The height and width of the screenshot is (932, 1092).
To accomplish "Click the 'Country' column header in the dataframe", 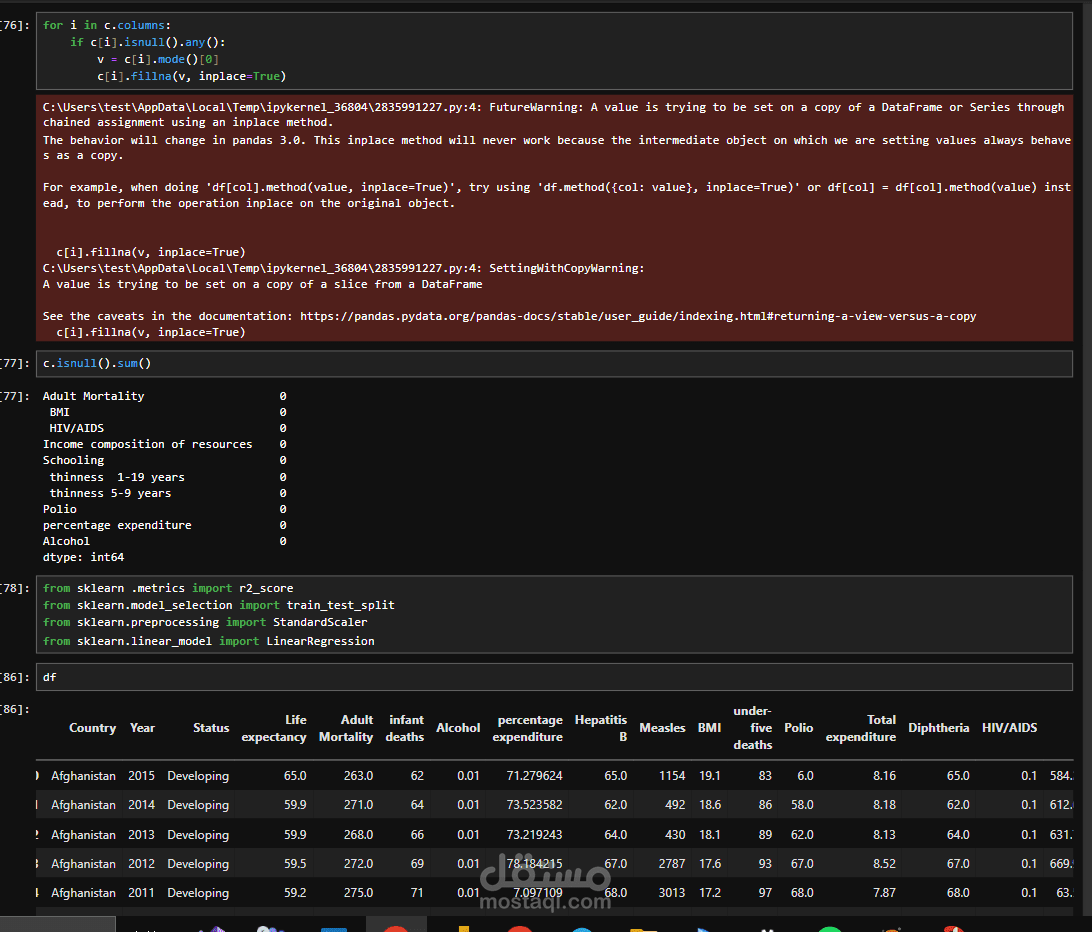I will 93,728.
